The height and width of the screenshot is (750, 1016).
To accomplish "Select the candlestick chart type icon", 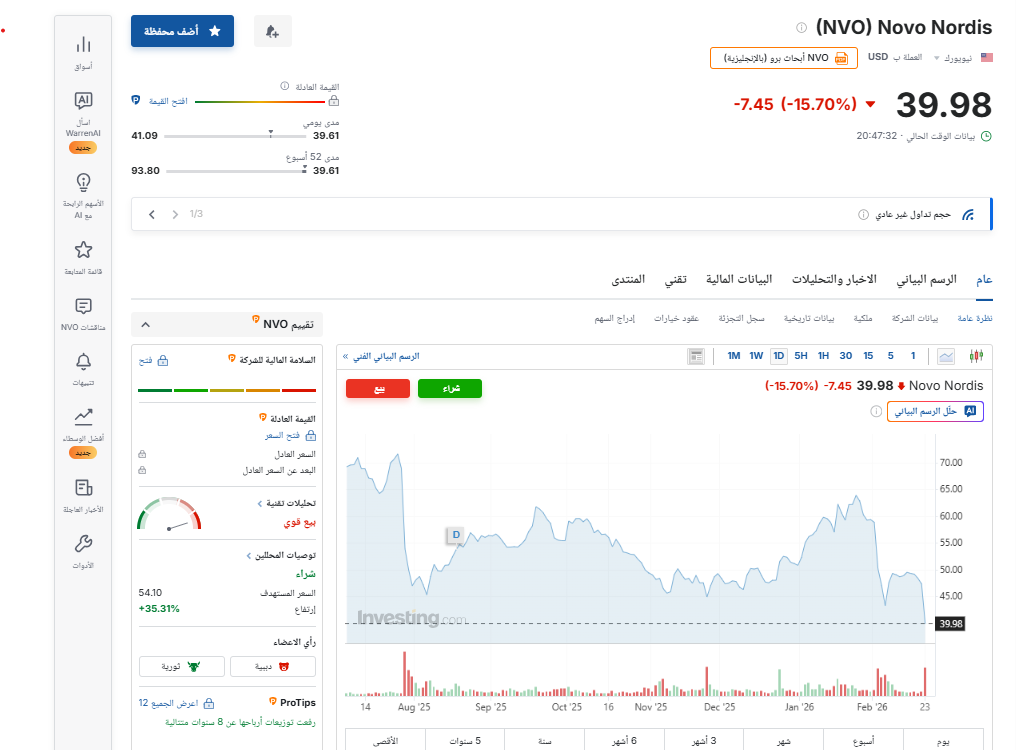I will tap(977, 356).
